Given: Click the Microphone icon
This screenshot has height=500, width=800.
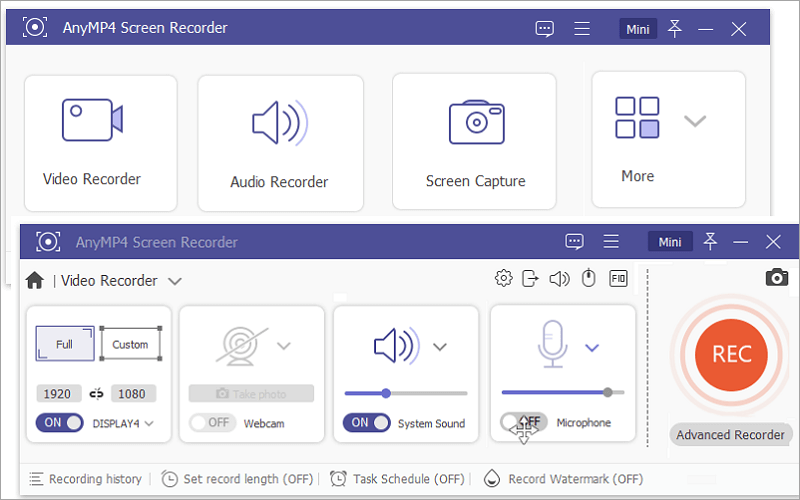Looking at the screenshot, I should (553, 344).
